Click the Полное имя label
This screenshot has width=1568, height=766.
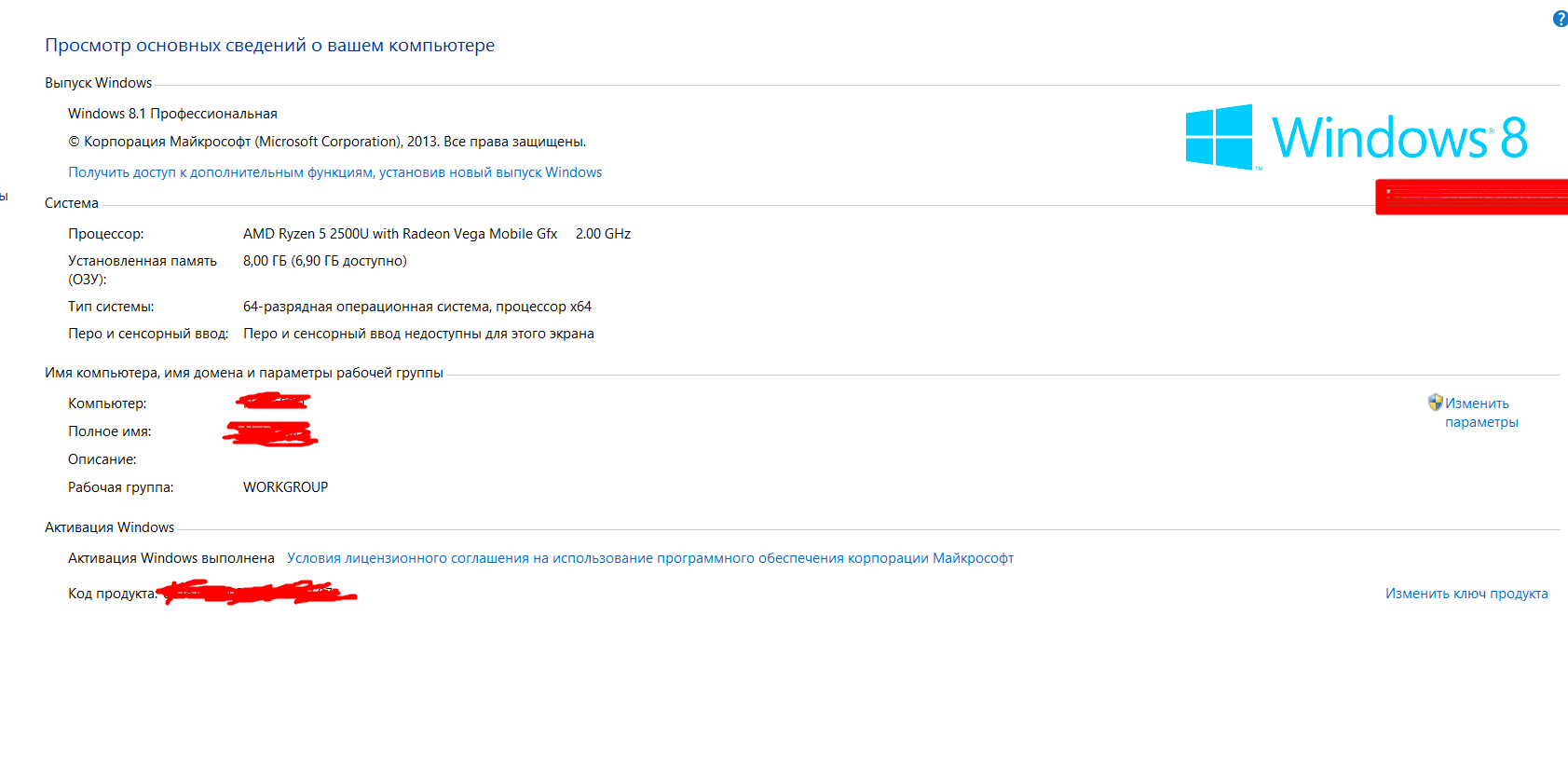109,431
